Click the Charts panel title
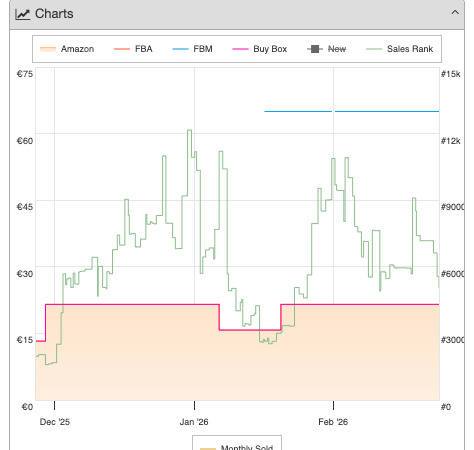474x450 pixels. coord(54,14)
